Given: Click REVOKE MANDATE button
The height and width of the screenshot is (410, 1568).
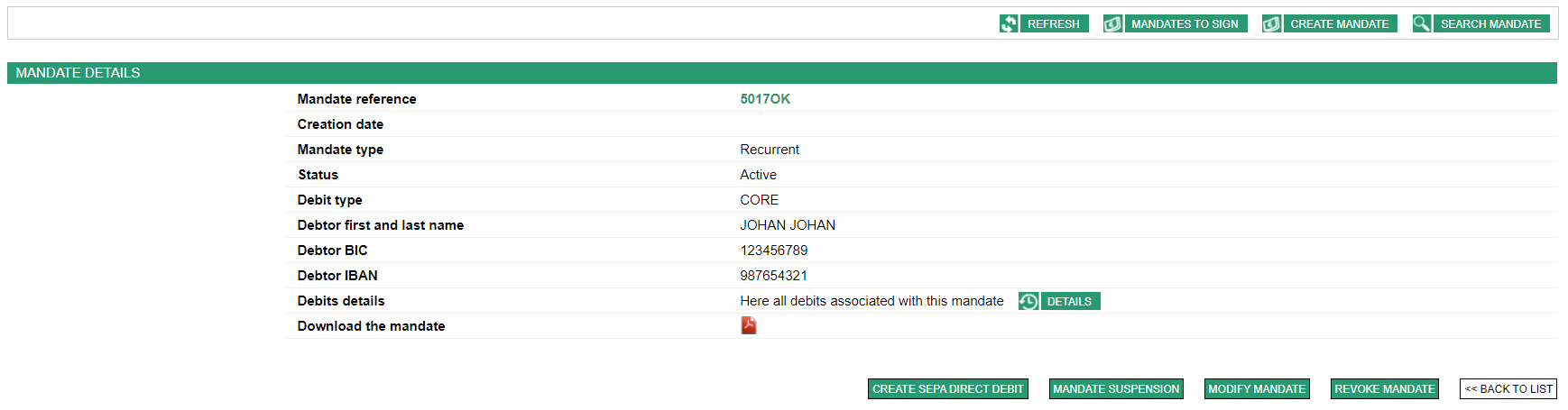Looking at the screenshot, I should point(1384,389).
